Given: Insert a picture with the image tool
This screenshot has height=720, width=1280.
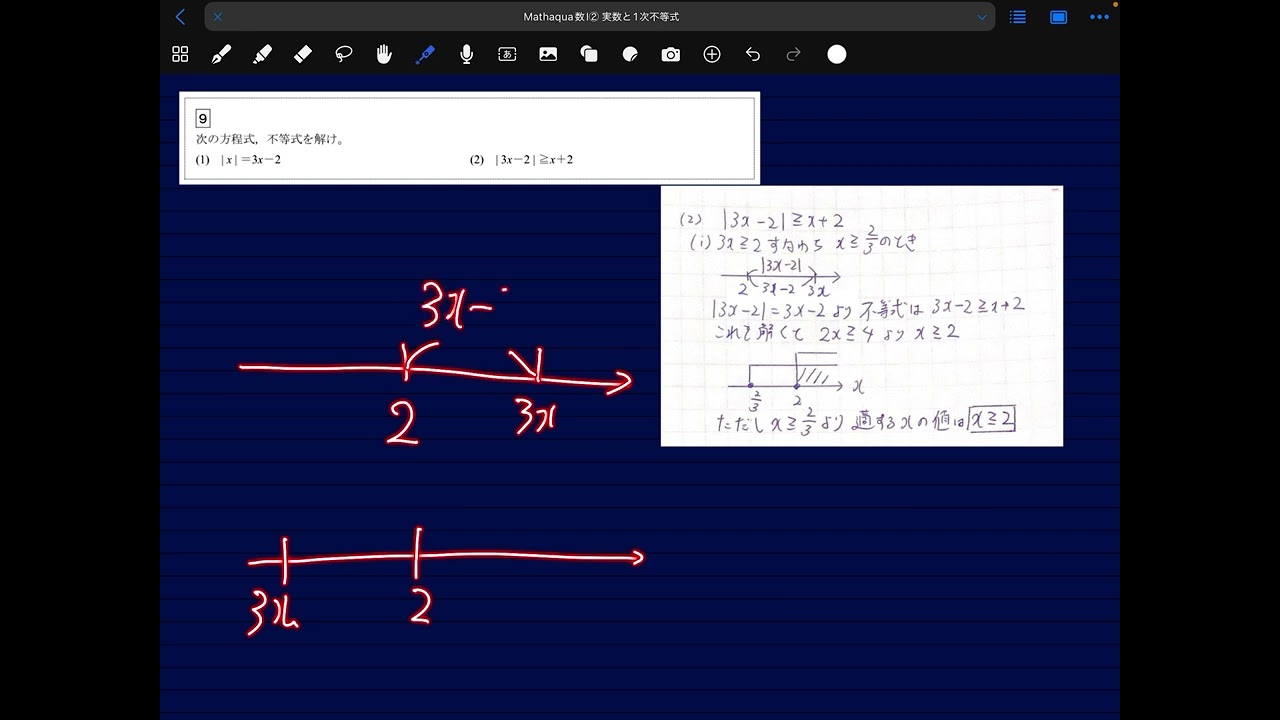Looking at the screenshot, I should [x=548, y=55].
